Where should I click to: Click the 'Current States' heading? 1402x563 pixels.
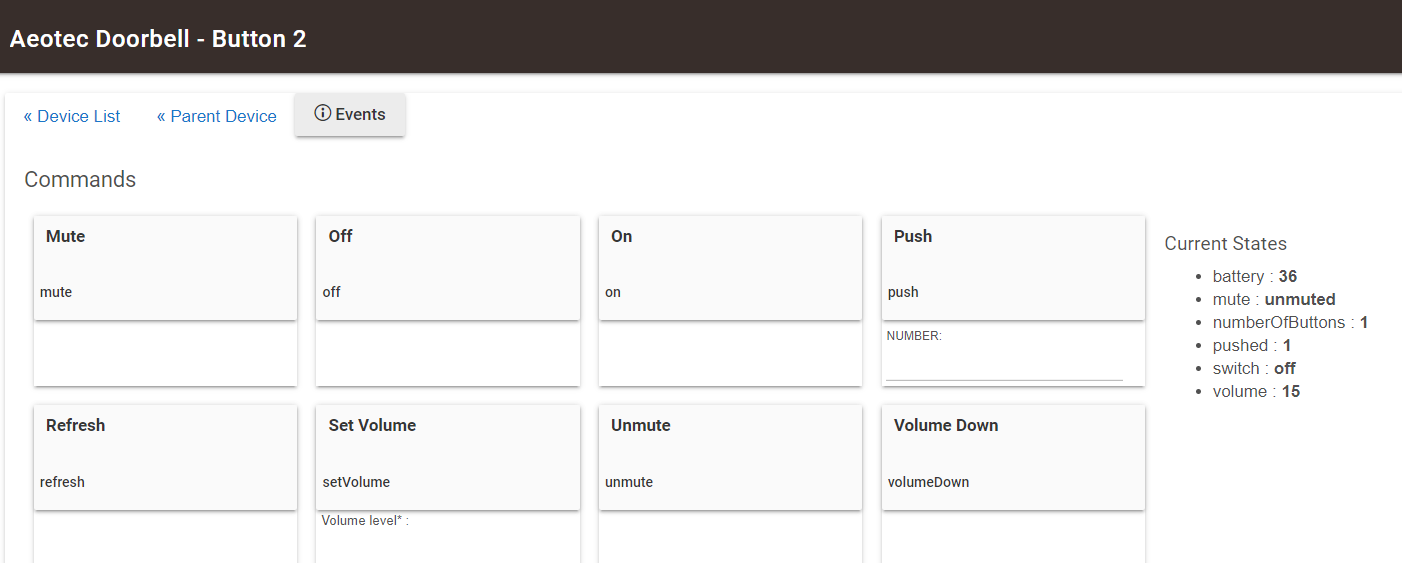point(1226,243)
